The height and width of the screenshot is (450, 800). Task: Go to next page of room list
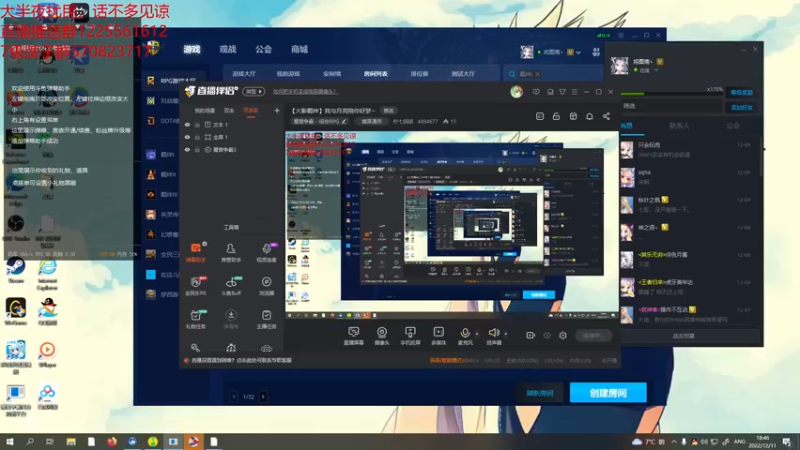(263, 396)
